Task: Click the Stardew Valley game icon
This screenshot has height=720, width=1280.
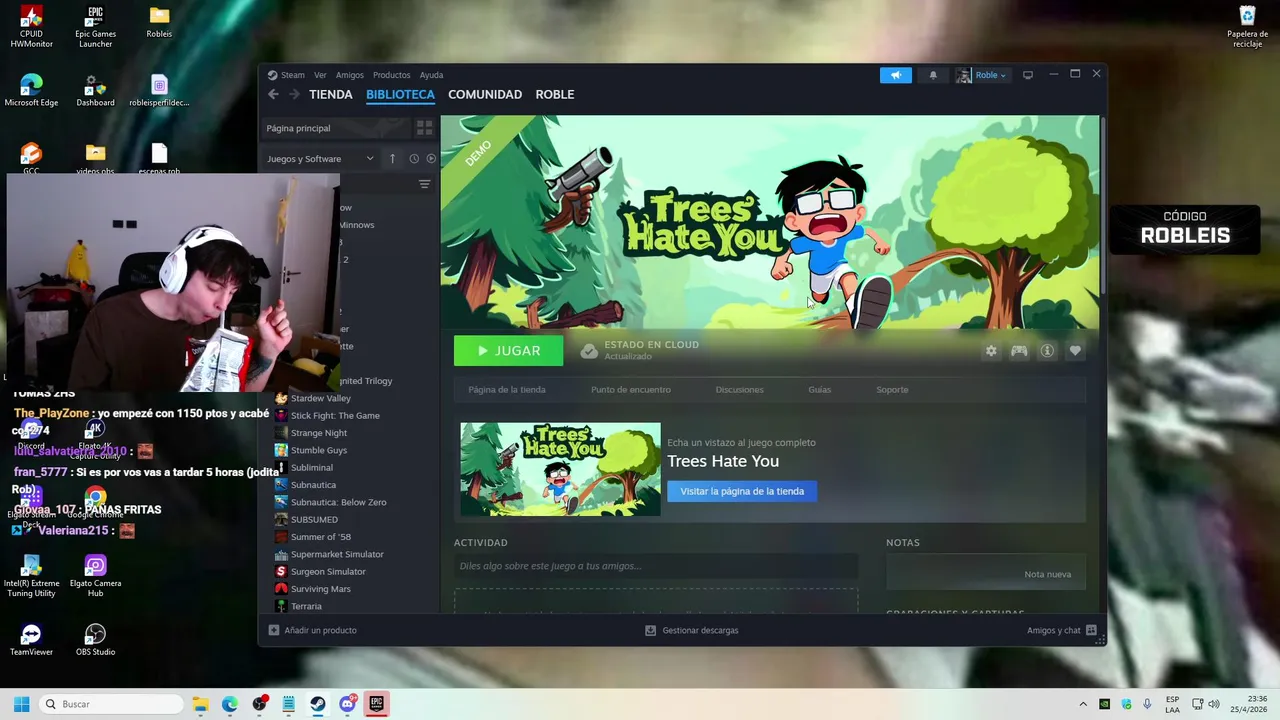Action: [281, 398]
